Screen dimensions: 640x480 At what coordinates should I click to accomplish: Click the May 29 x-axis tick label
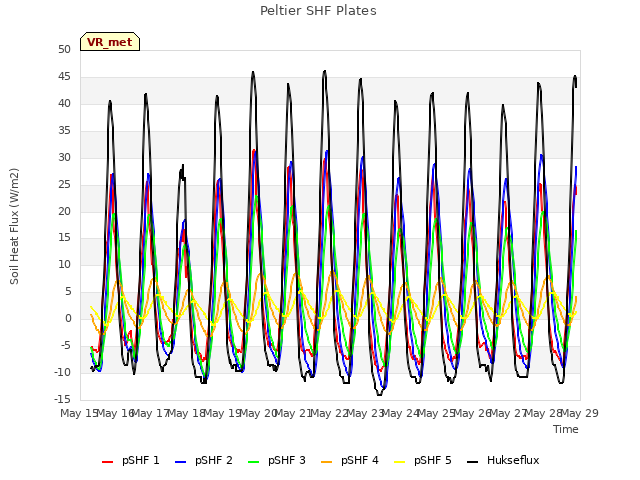tap(580, 413)
